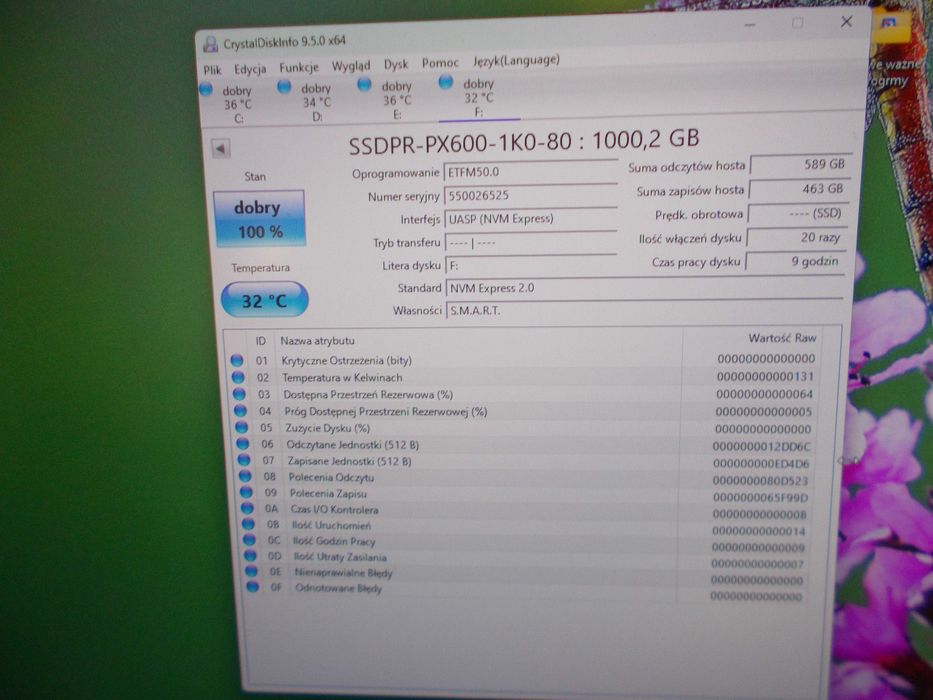Click status orb for attribute 04
Viewport: 933px width, 700px height.
click(240, 411)
